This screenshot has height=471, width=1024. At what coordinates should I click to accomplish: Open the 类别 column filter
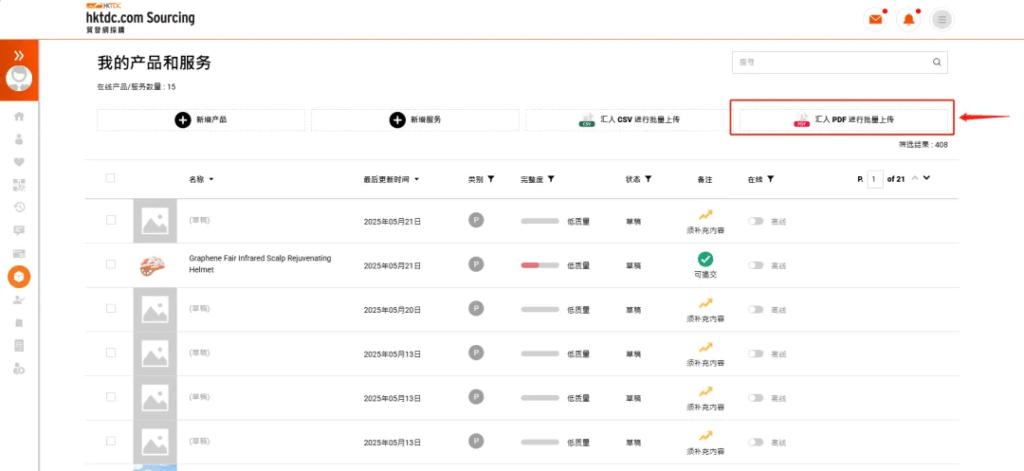[x=490, y=178]
